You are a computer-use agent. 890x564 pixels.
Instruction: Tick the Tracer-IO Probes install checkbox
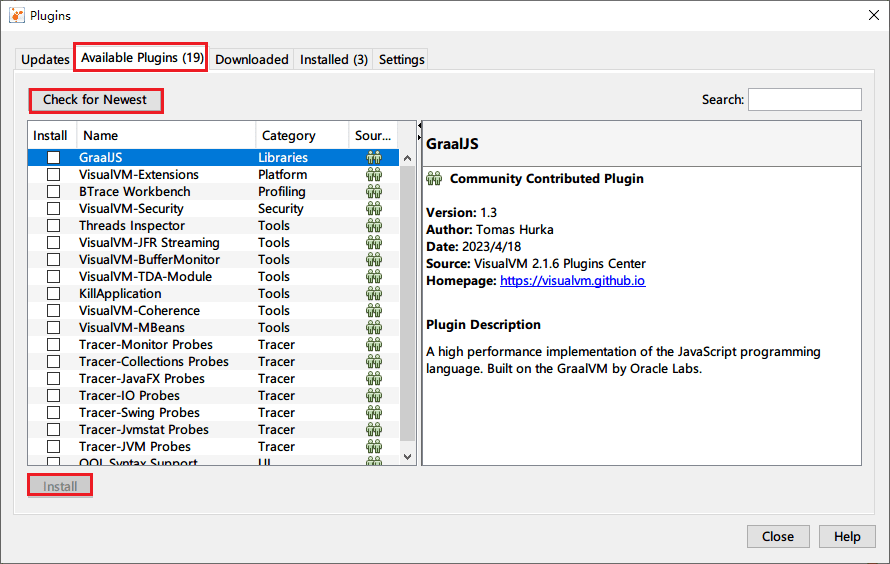point(53,396)
